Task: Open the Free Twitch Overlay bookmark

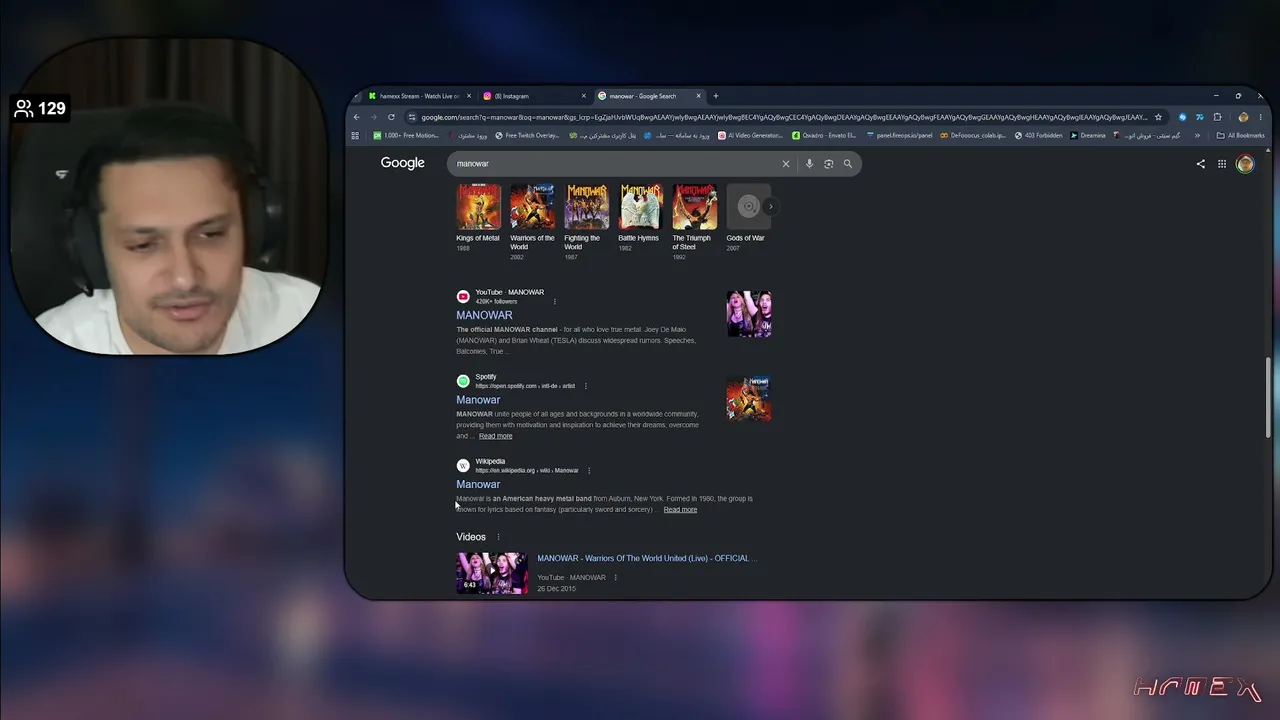Action: 527,135
